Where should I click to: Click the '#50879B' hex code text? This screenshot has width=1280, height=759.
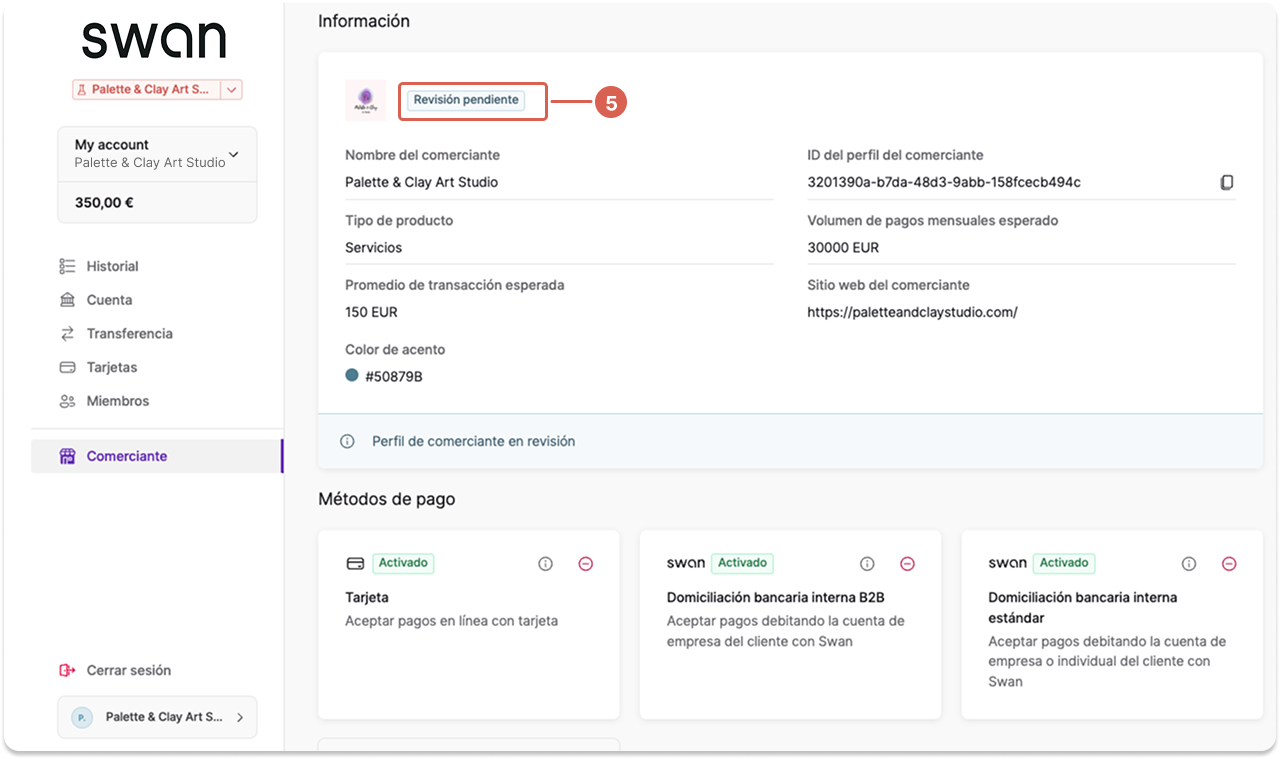[394, 377]
